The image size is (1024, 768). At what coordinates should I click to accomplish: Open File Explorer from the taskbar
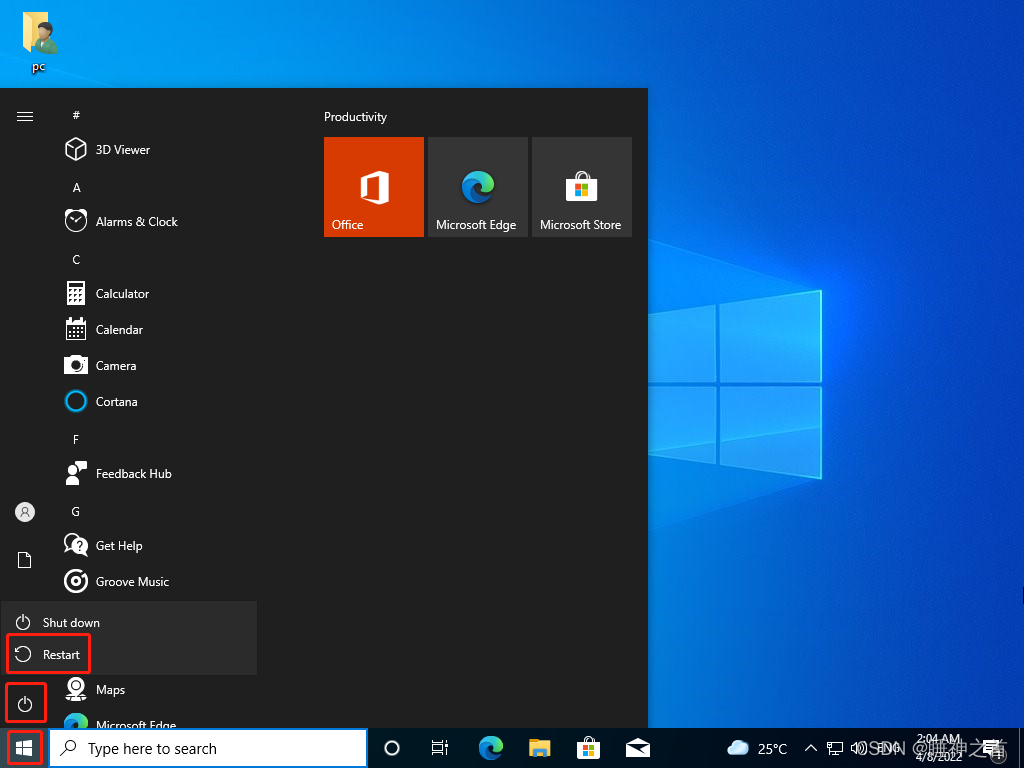point(539,748)
